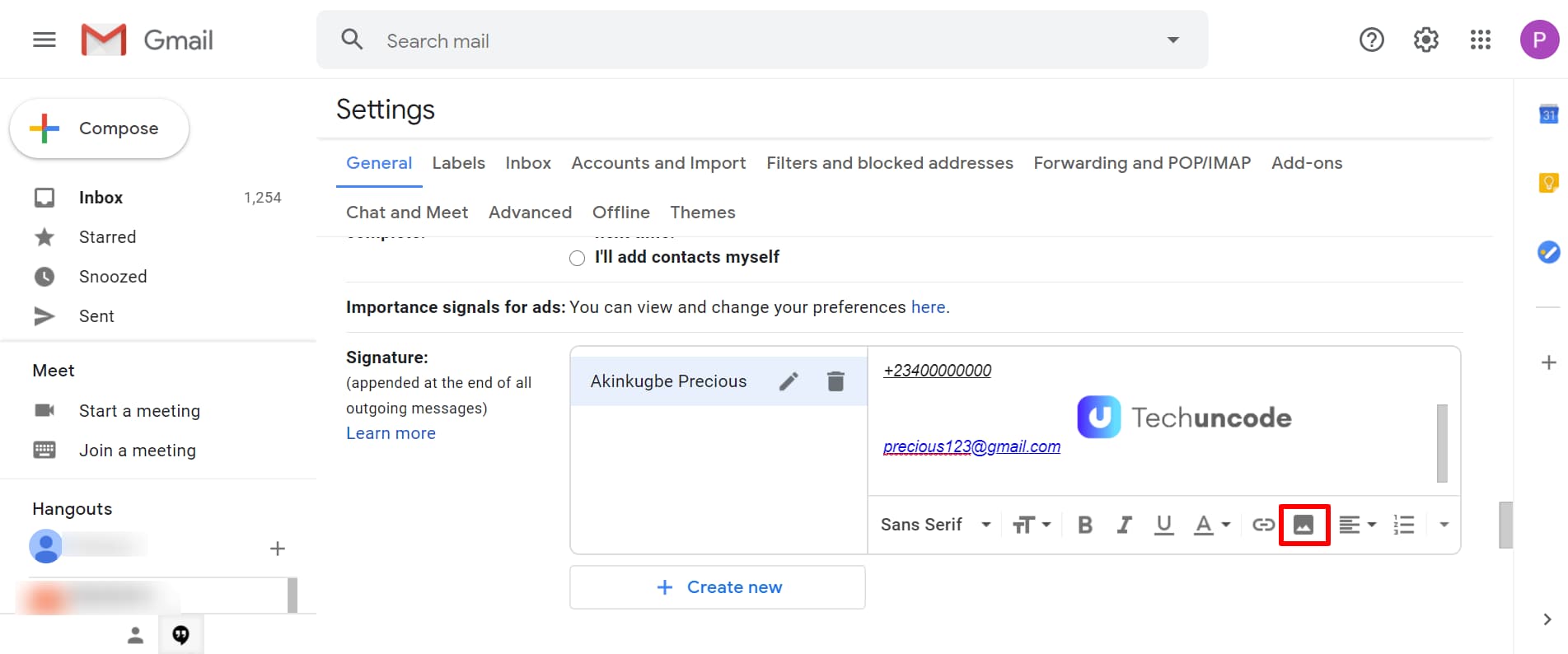The image size is (1568, 654).
Task: Expand the text size dropdown
Action: tap(1032, 525)
